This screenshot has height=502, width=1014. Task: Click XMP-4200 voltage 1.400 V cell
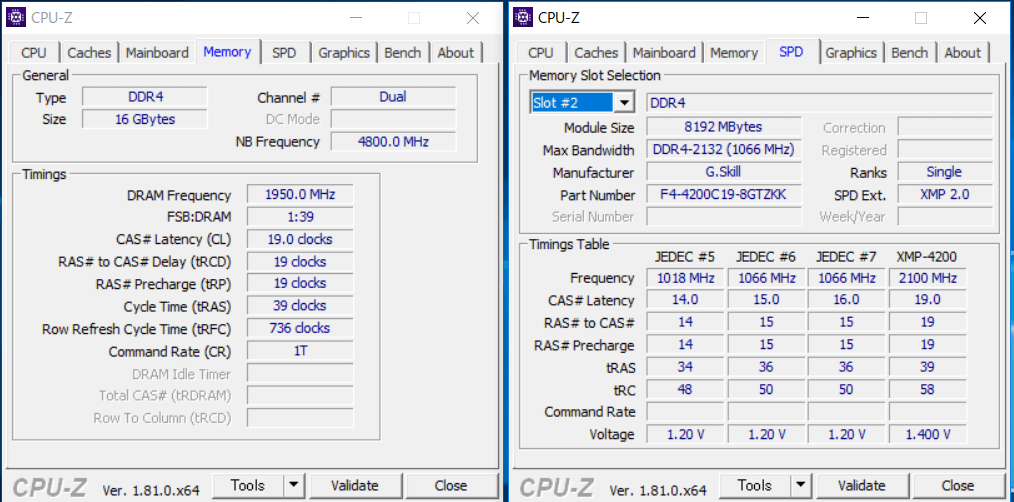[927, 434]
